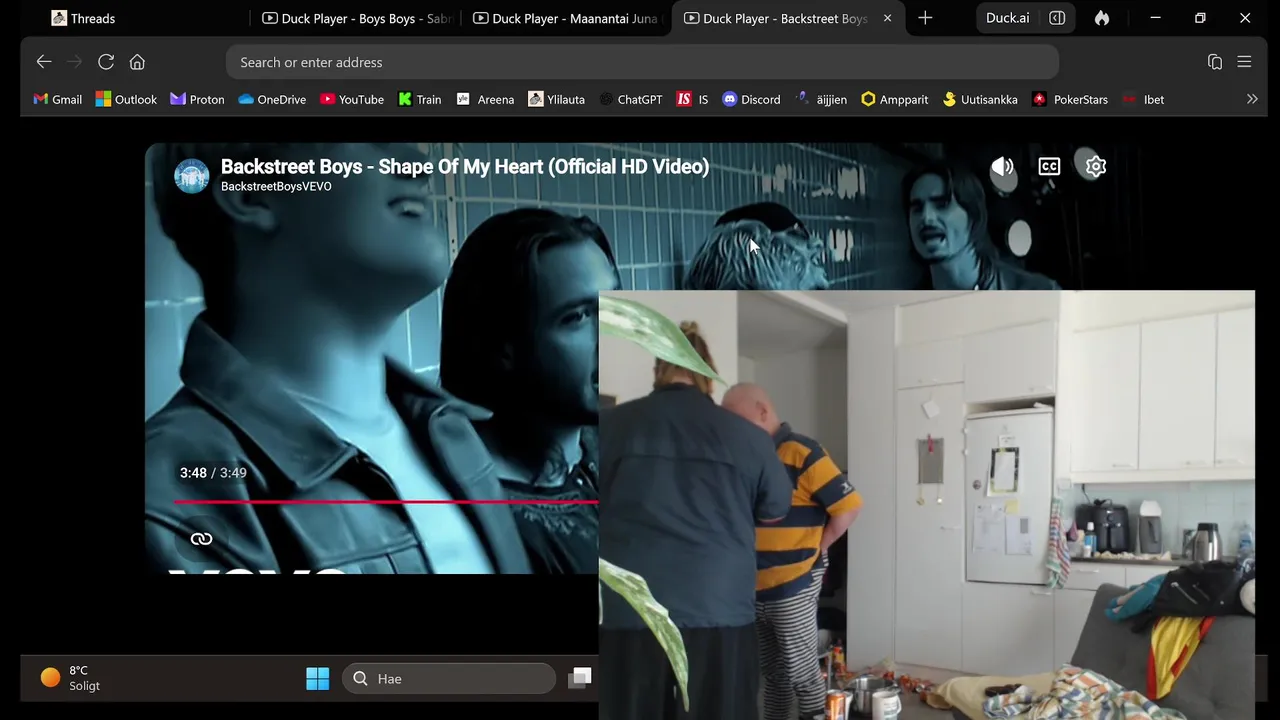
Task: Open the Areena bookmark
Action: pos(485,99)
